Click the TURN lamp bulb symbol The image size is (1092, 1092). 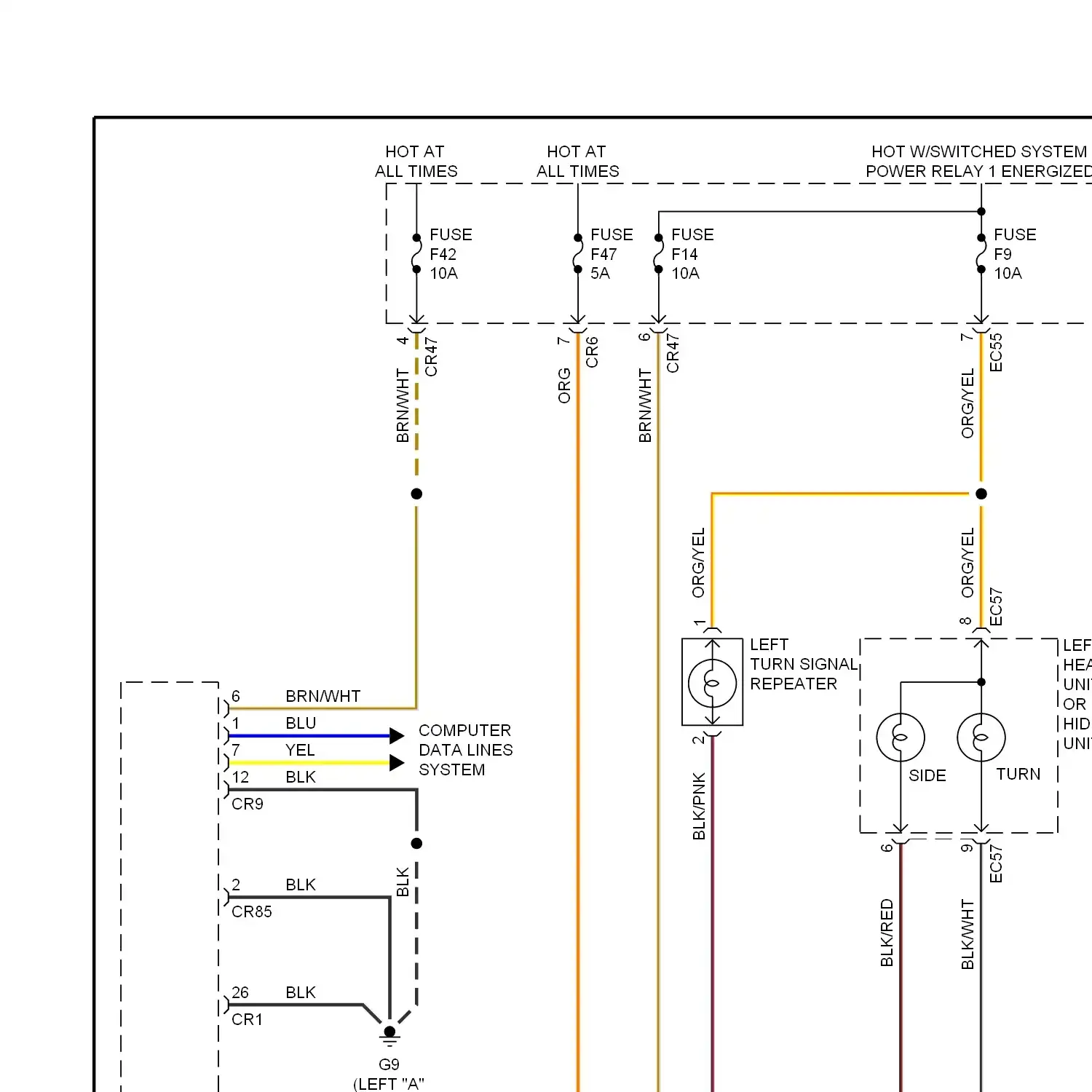(981, 737)
